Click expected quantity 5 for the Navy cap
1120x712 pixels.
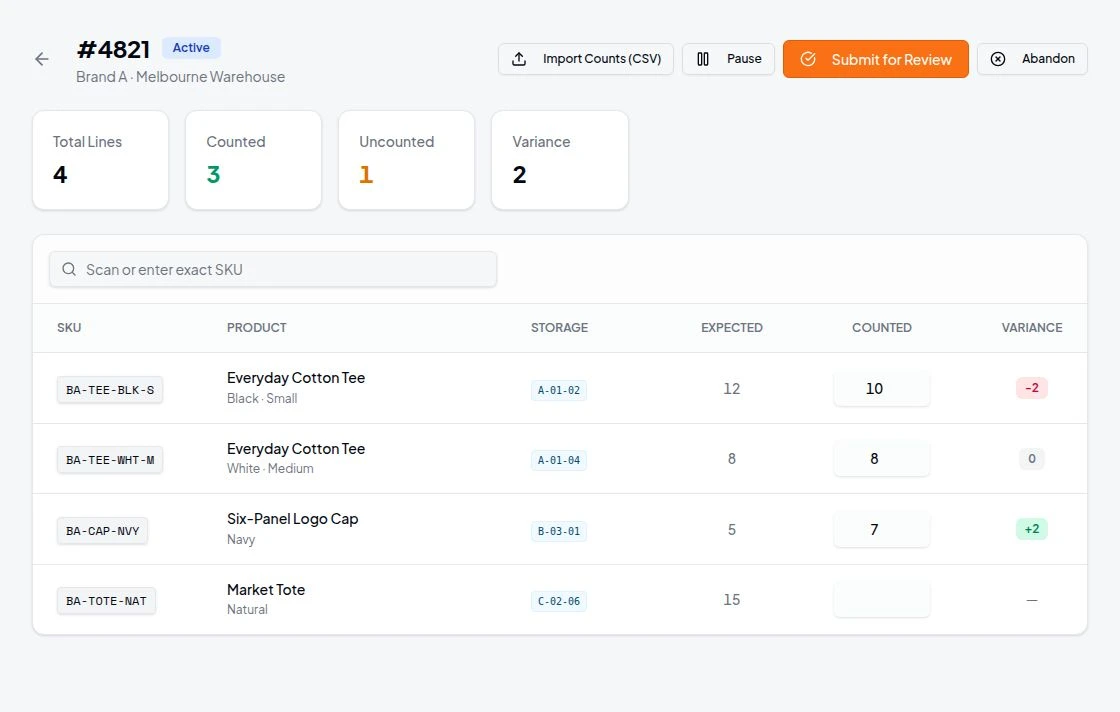[731, 530]
